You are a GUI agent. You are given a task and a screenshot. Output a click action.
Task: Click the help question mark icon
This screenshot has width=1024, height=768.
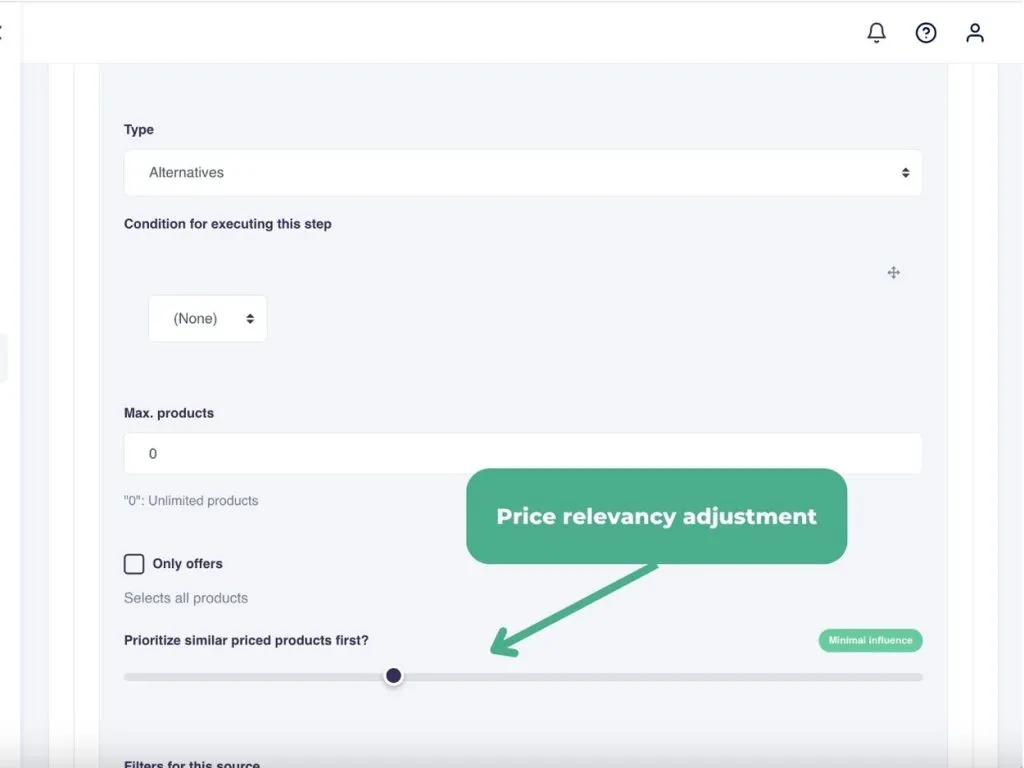(x=926, y=33)
